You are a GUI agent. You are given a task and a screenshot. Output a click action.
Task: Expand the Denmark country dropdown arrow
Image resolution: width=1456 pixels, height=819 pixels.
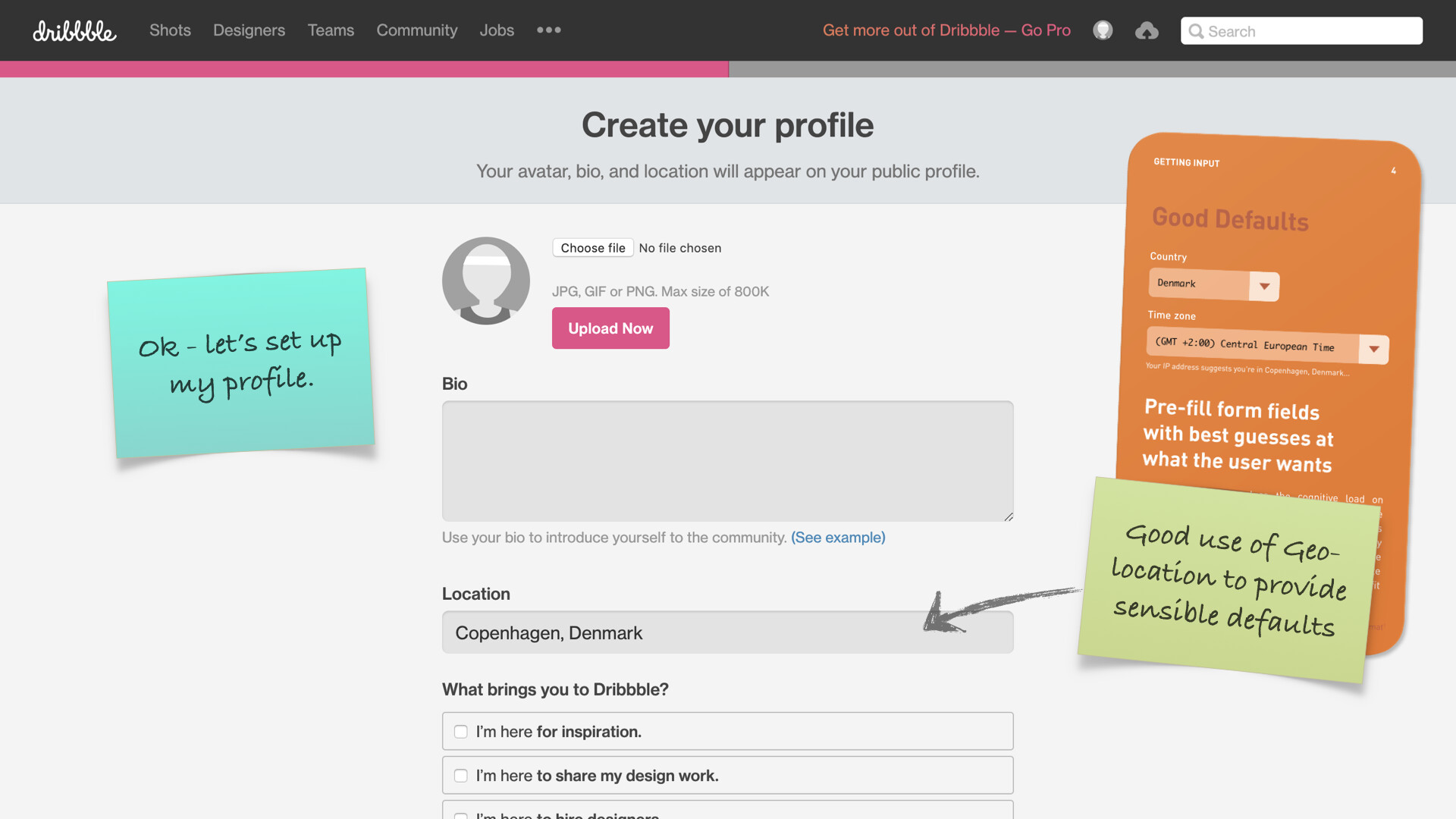(1264, 287)
